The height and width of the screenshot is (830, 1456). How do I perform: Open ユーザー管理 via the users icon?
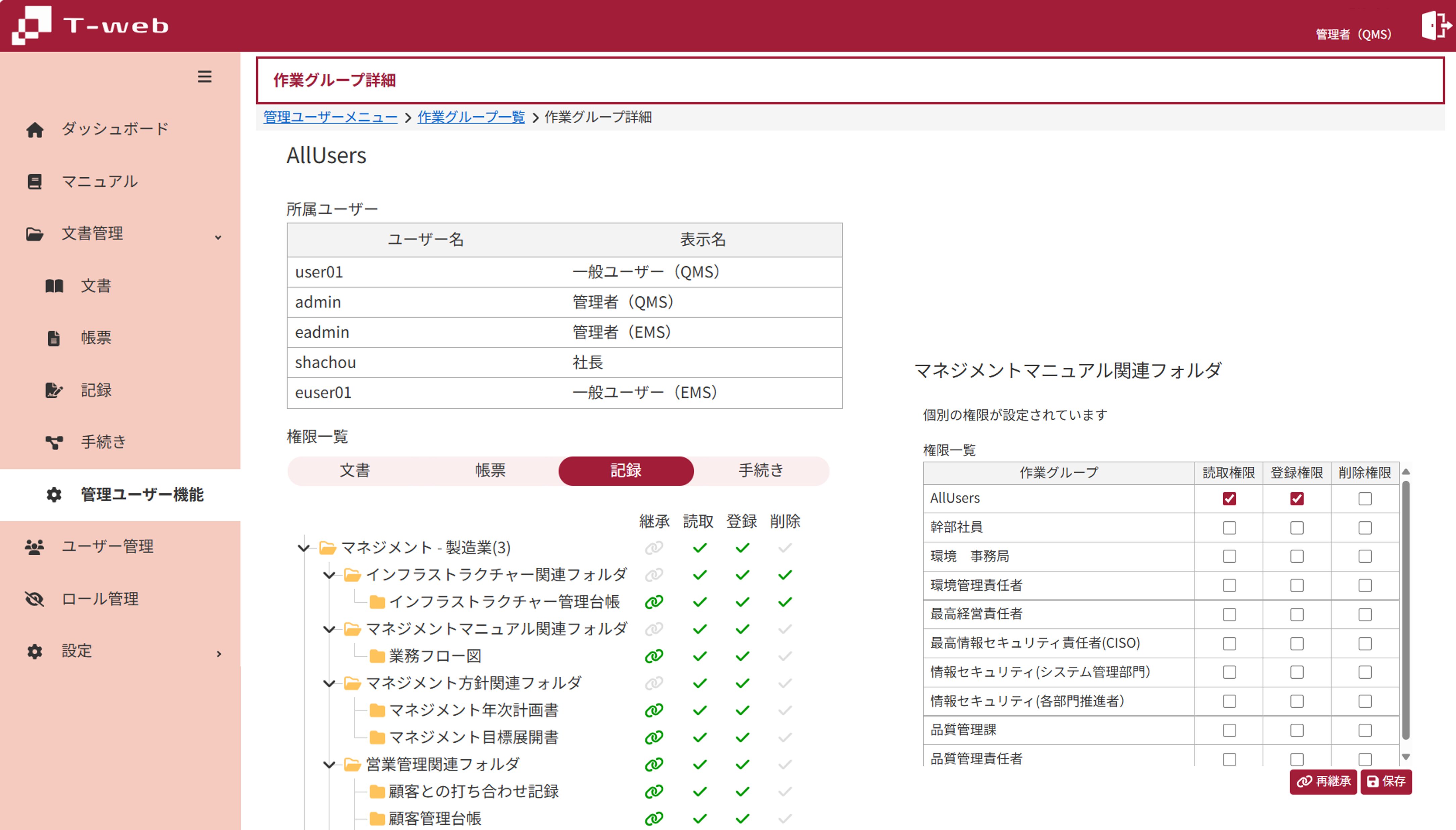point(34,546)
